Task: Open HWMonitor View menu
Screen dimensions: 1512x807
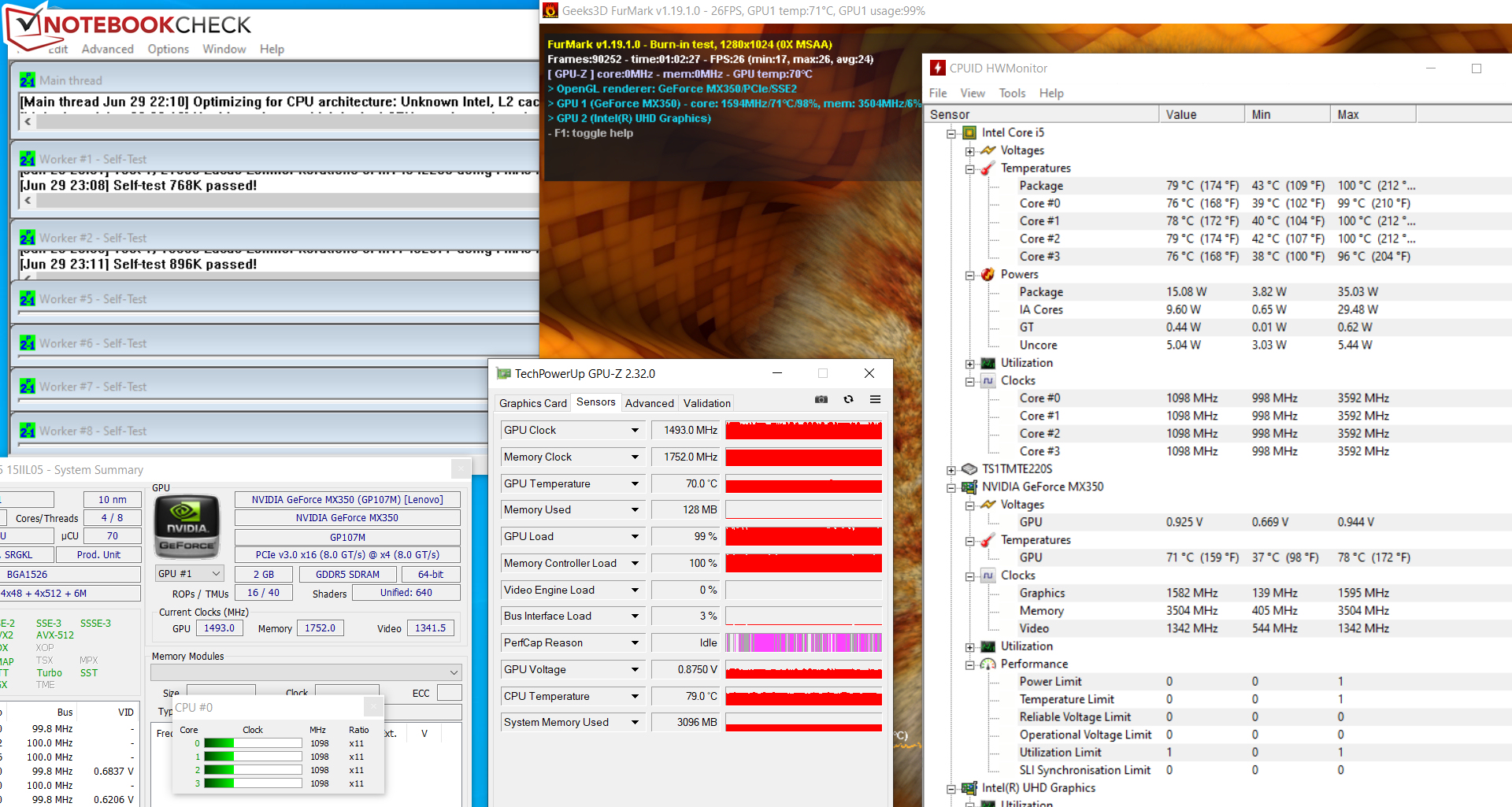Action: click(x=973, y=93)
